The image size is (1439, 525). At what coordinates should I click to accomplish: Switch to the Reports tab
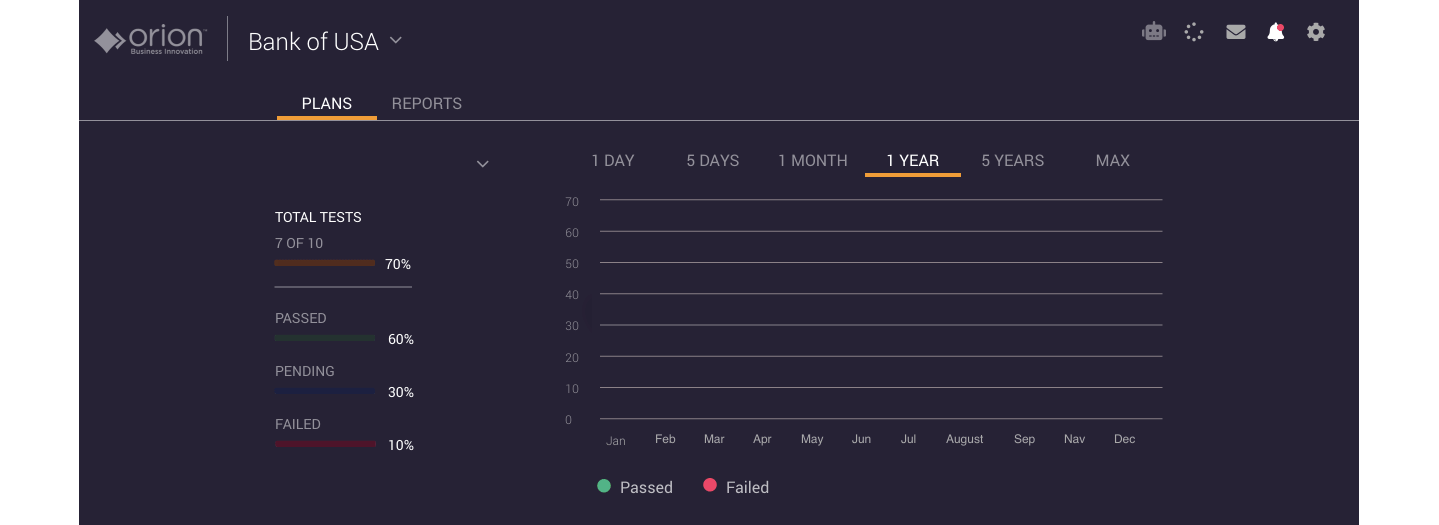pos(427,104)
